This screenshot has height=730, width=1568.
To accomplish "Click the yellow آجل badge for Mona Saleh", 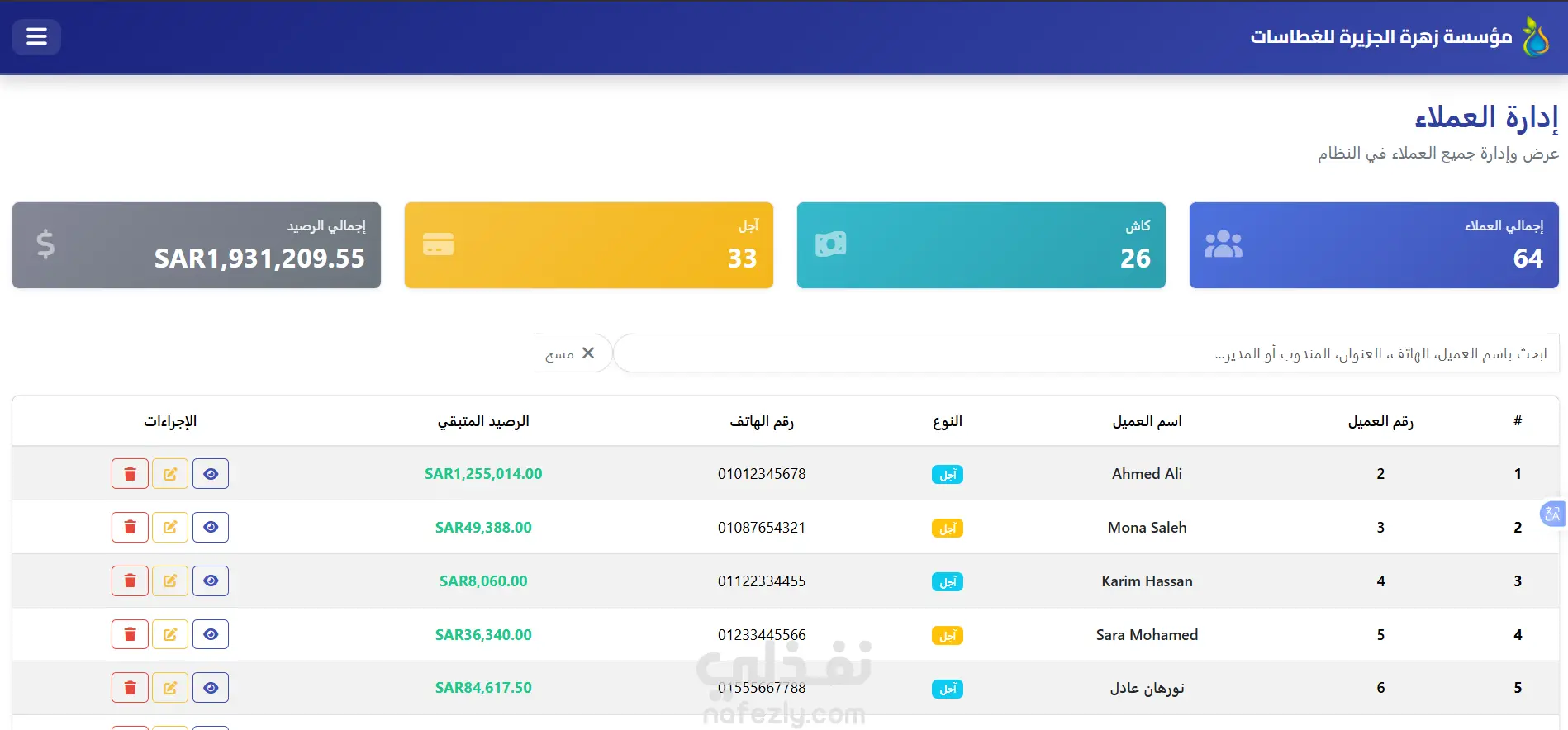I will pos(948,529).
